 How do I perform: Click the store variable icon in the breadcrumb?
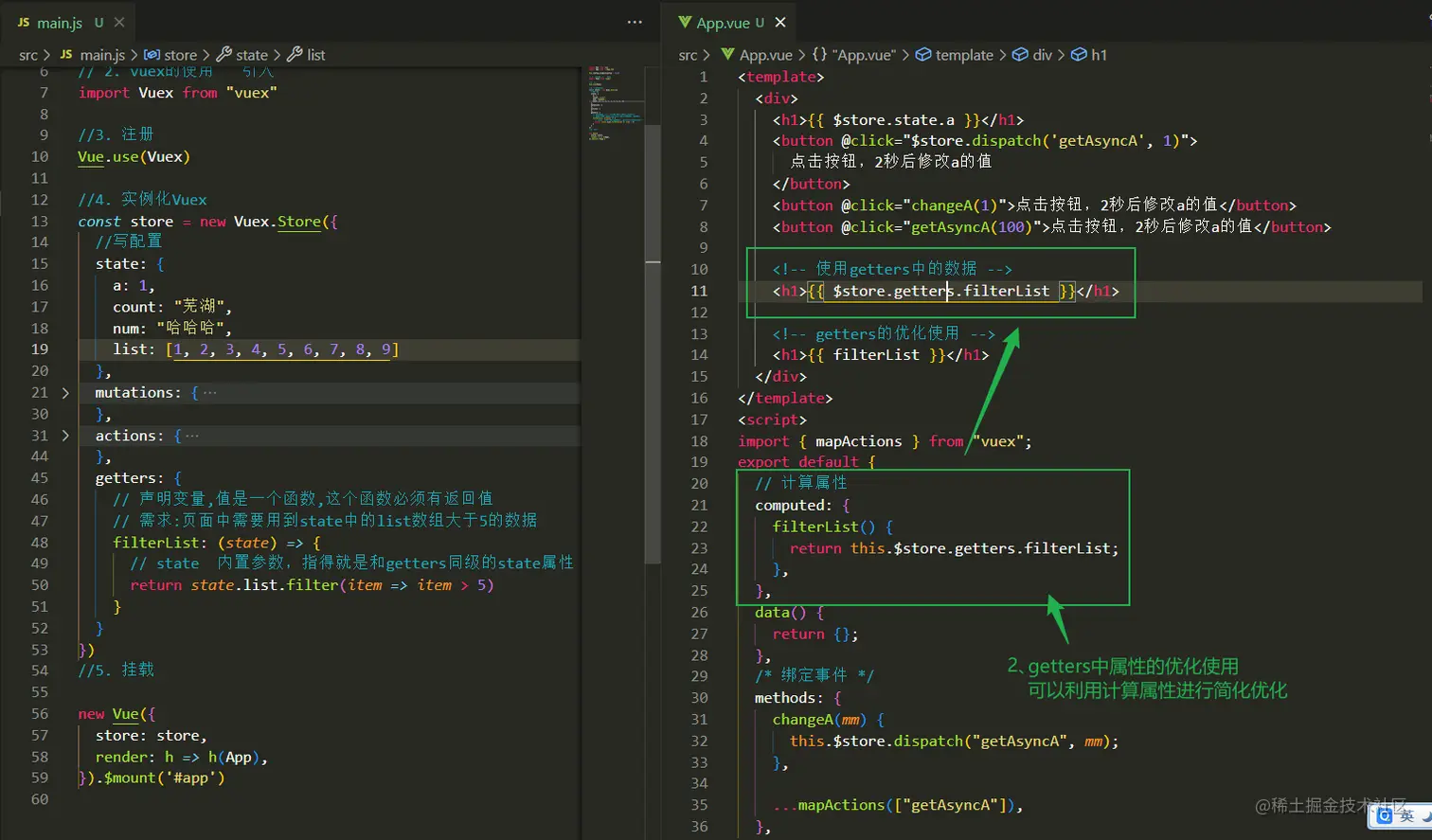152,55
